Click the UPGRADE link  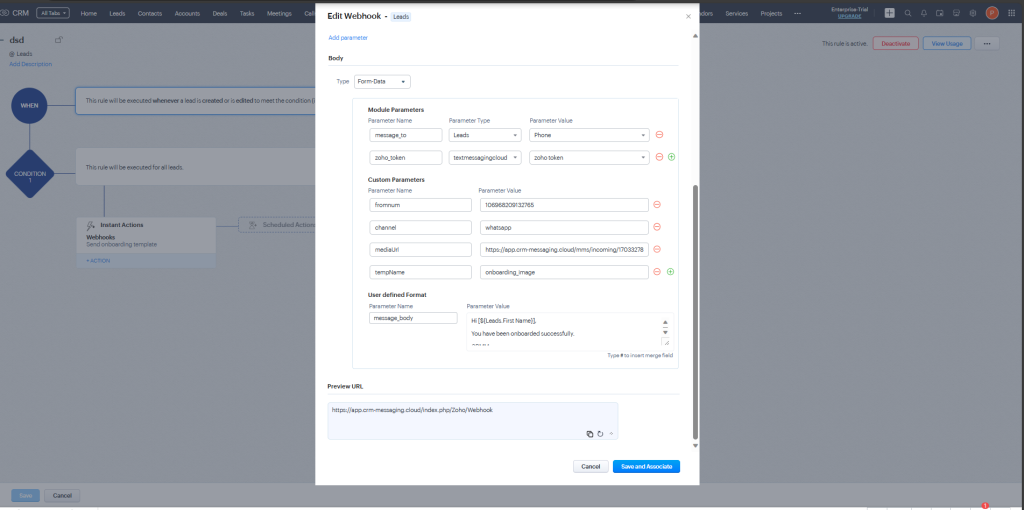849,16
